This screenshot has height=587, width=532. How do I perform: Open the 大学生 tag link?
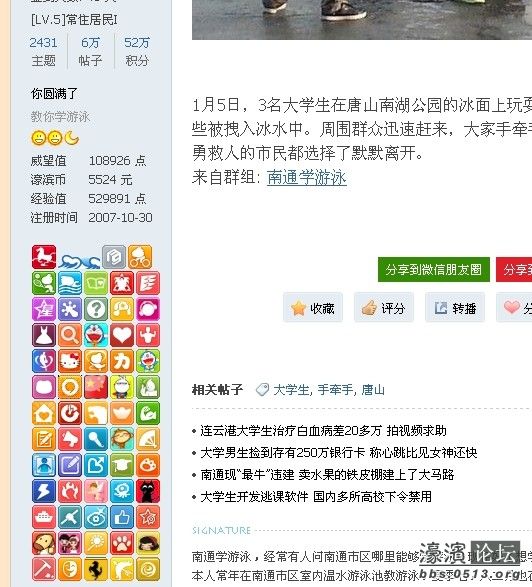coord(291,390)
